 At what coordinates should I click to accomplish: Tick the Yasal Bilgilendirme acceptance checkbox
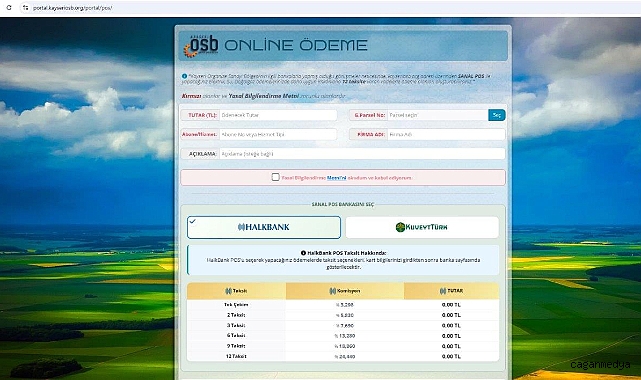pyautogui.click(x=276, y=177)
